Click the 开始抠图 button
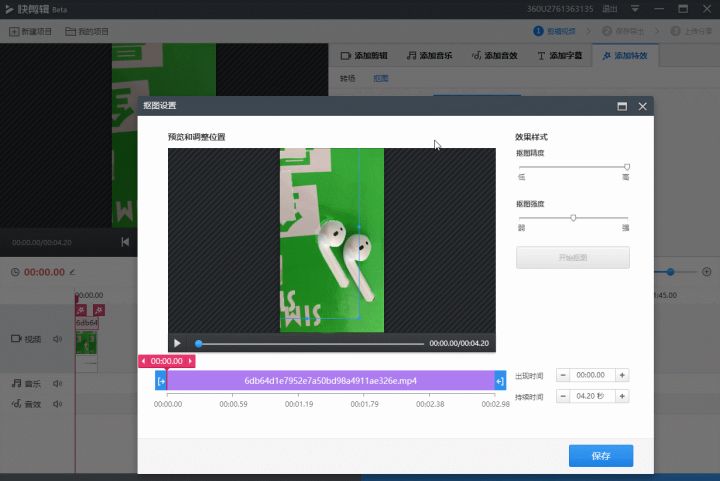This screenshot has height=481, width=720. pyautogui.click(x=573, y=257)
